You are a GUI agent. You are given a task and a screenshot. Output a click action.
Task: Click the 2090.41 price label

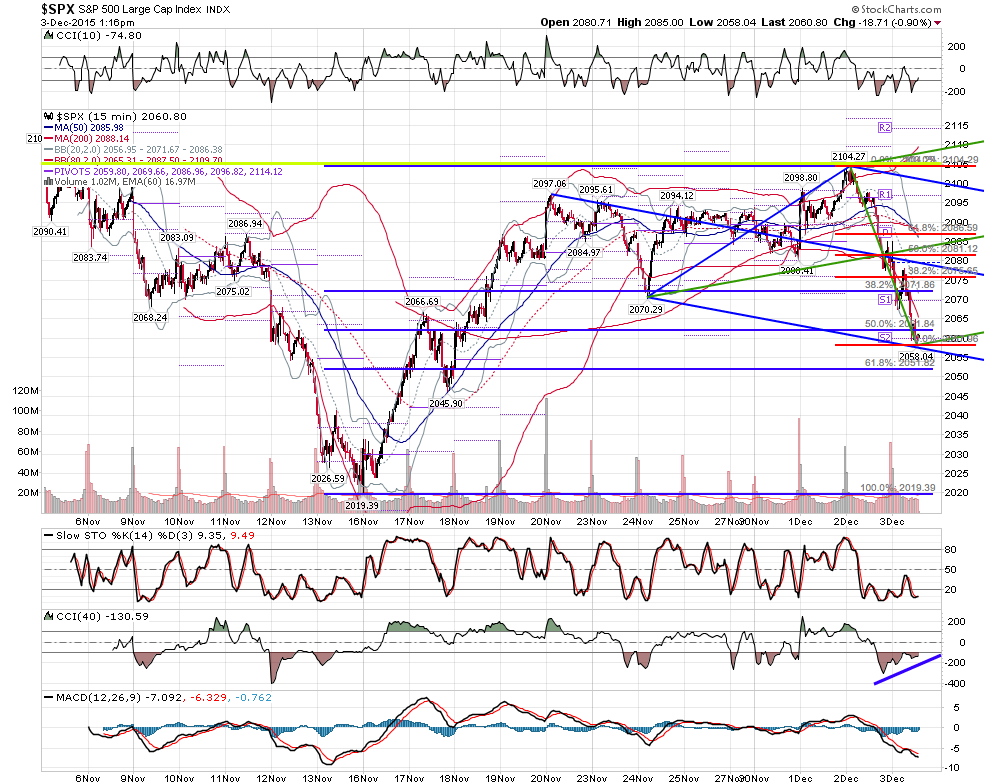pos(50,232)
